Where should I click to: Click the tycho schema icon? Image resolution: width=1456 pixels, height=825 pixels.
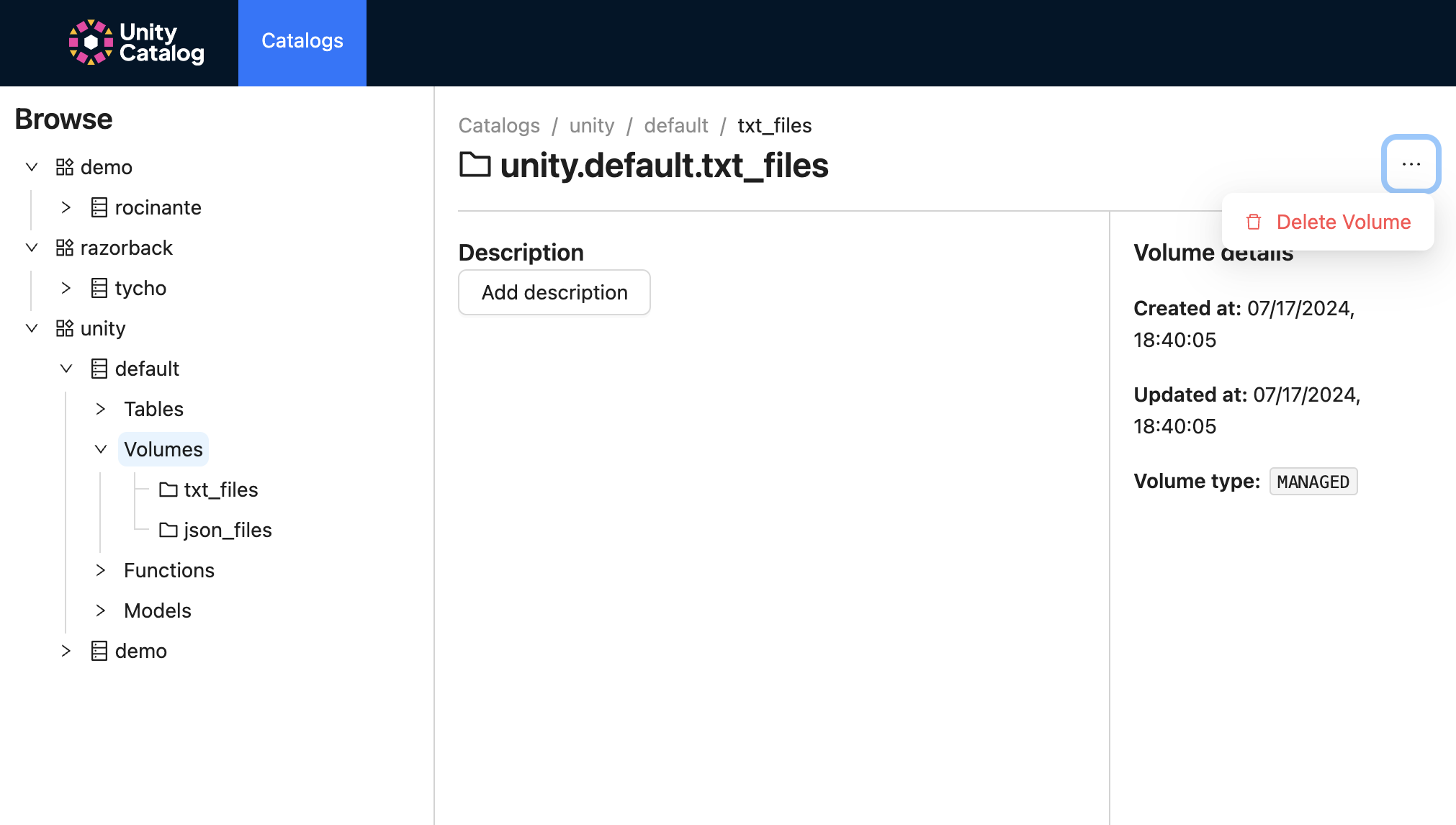tap(99, 288)
